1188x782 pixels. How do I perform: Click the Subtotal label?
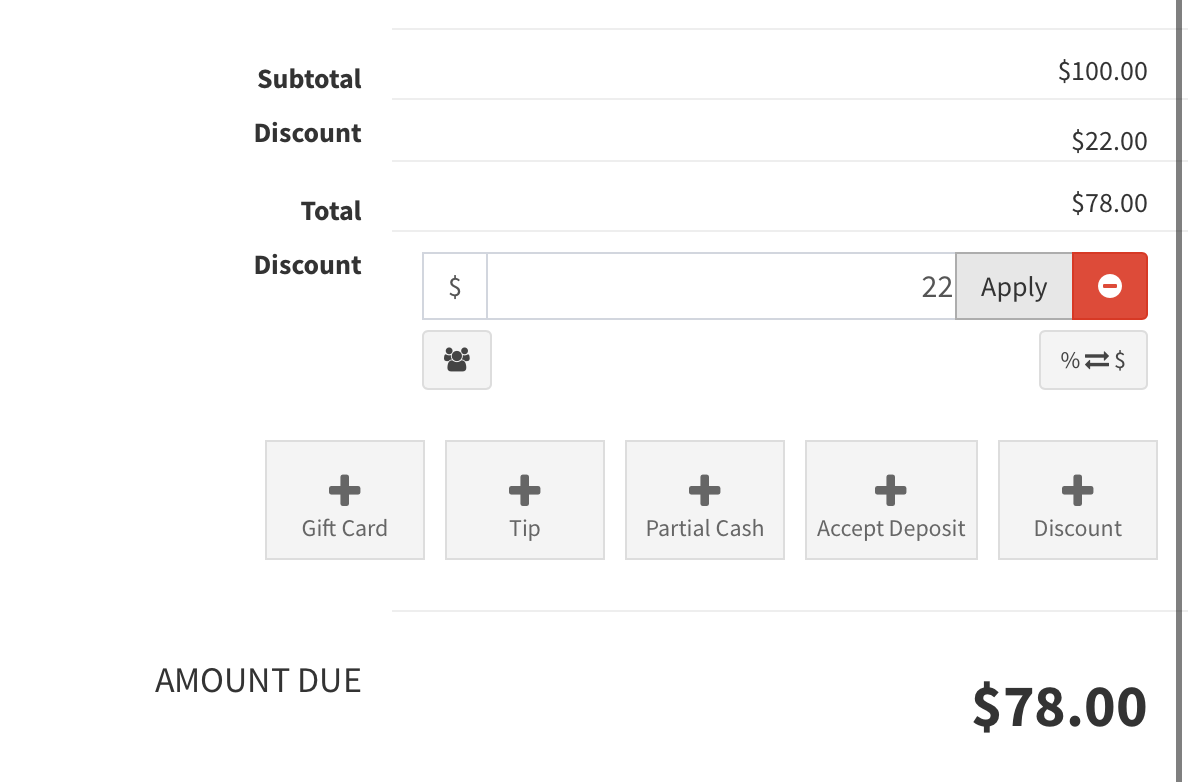pyautogui.click(x=309, y=79)
